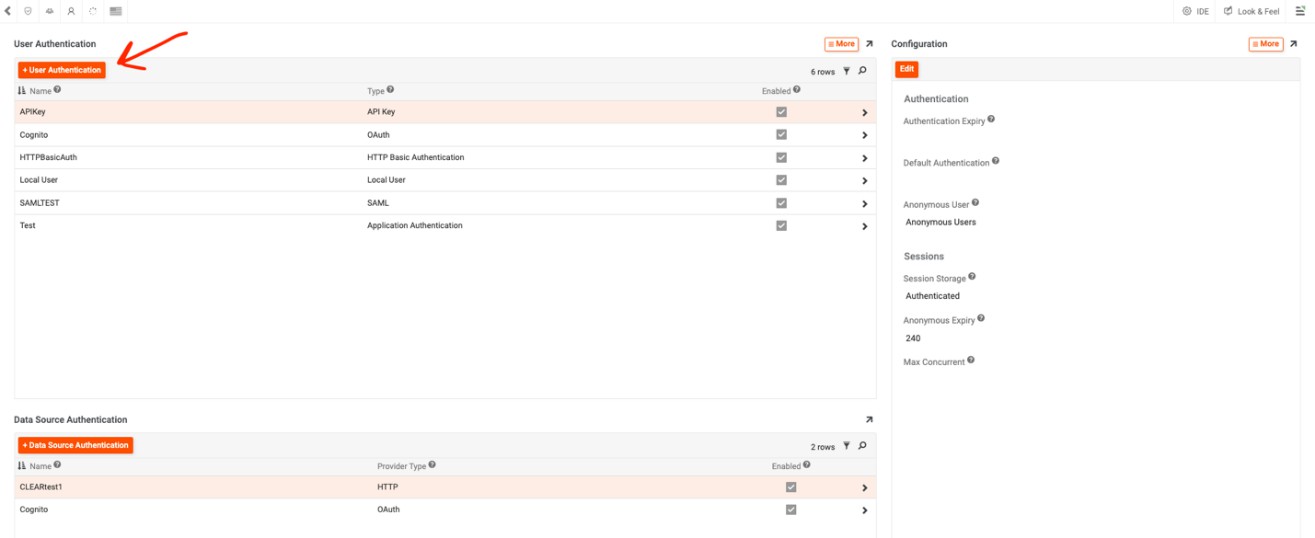Toggle Enabled checkbox for CLEARtest1 data source
Screen dimensions: 1315x538
791,487
